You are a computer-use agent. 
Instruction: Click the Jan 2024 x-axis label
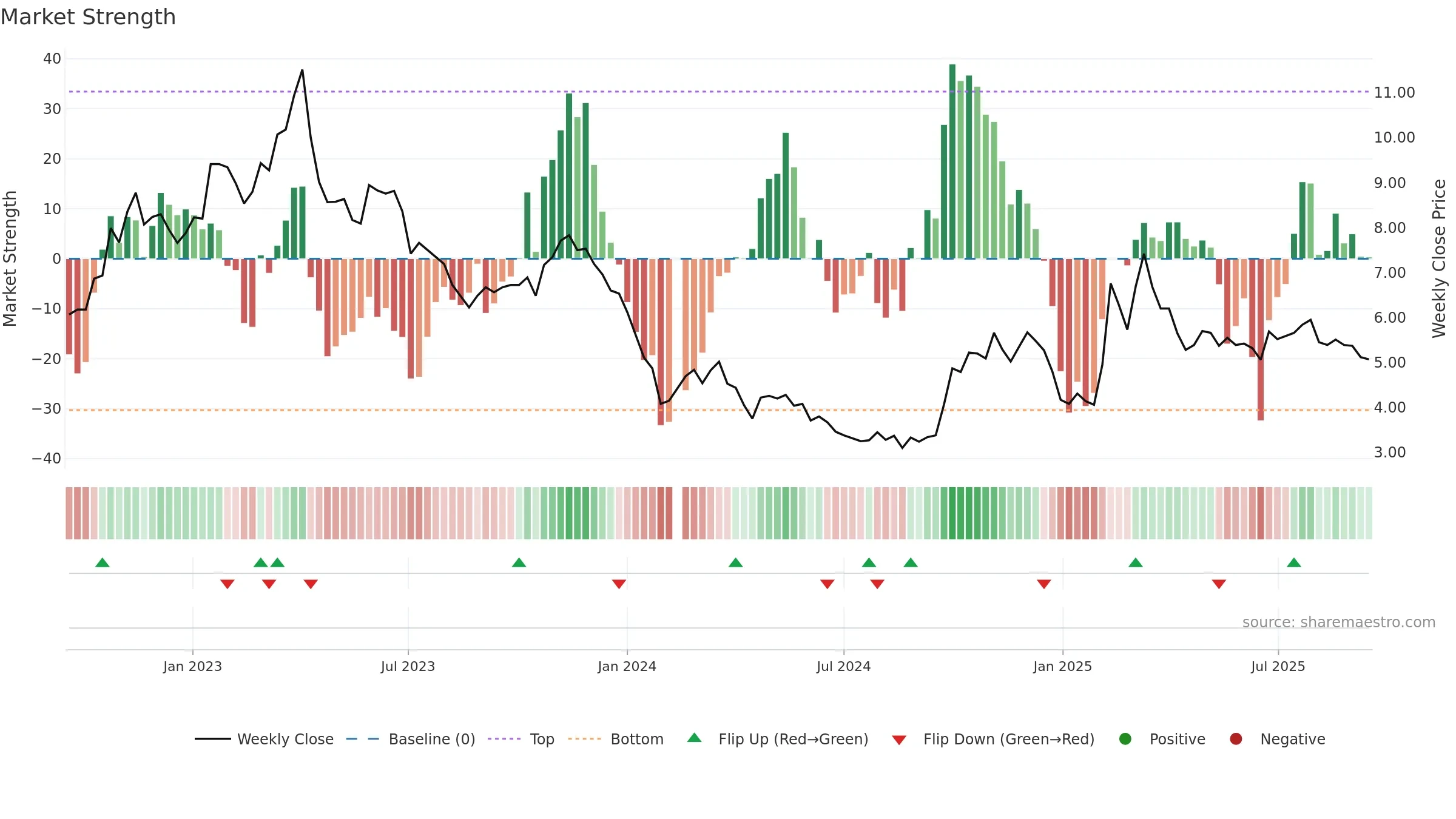(627, 666)
